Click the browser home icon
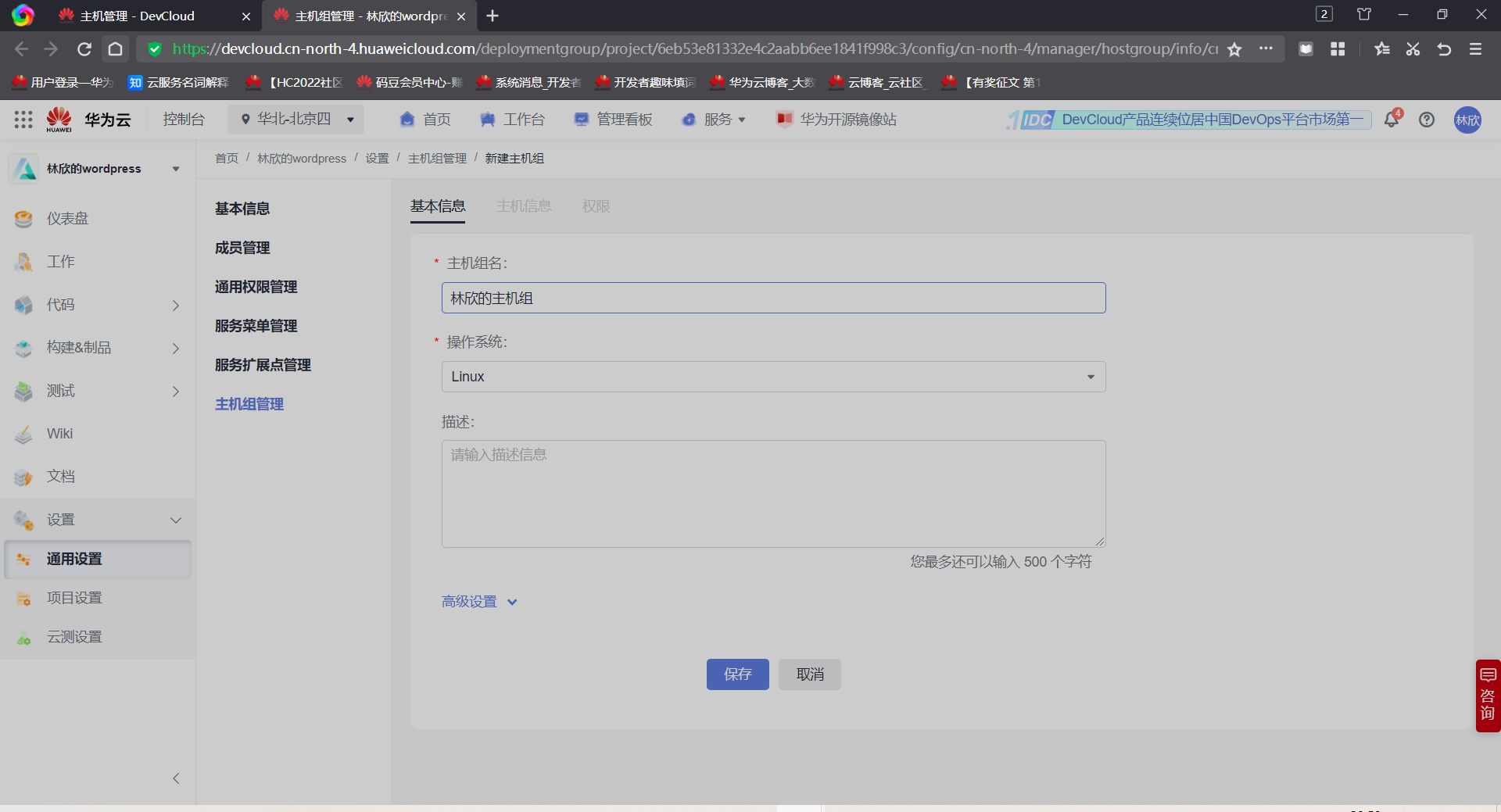The height and width of the screenshot is (812, 1501). click(x=115, y=49)
